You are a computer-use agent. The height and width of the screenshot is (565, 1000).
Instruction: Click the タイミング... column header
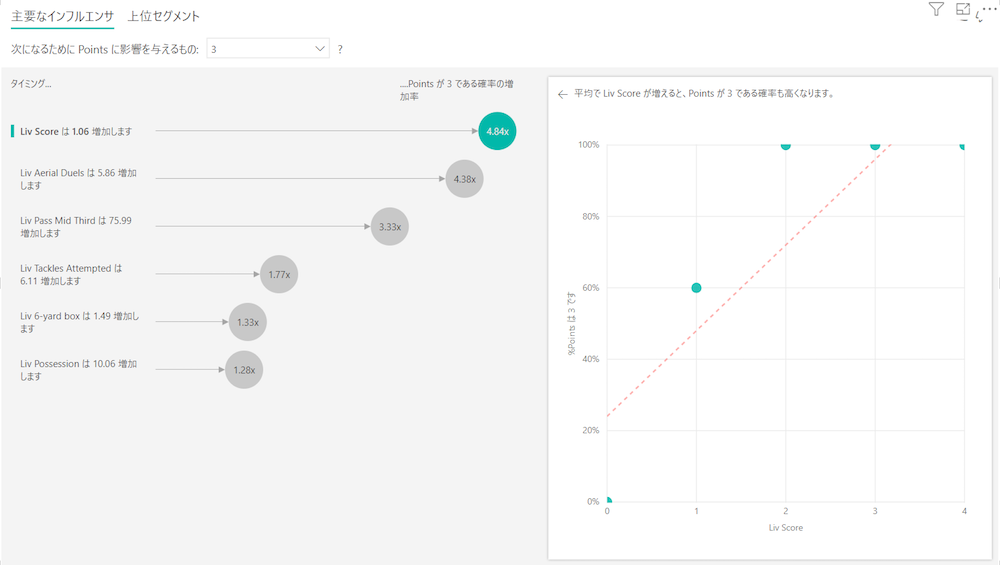pos(31,84)
